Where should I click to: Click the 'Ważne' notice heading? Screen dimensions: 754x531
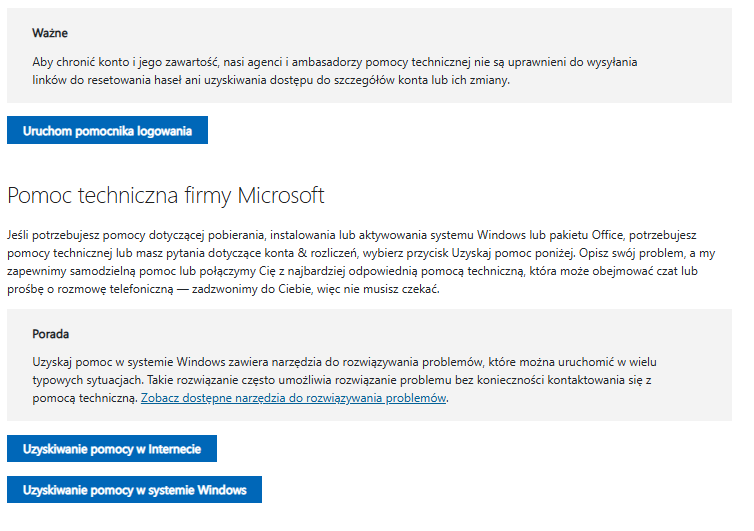coord(50,33)
